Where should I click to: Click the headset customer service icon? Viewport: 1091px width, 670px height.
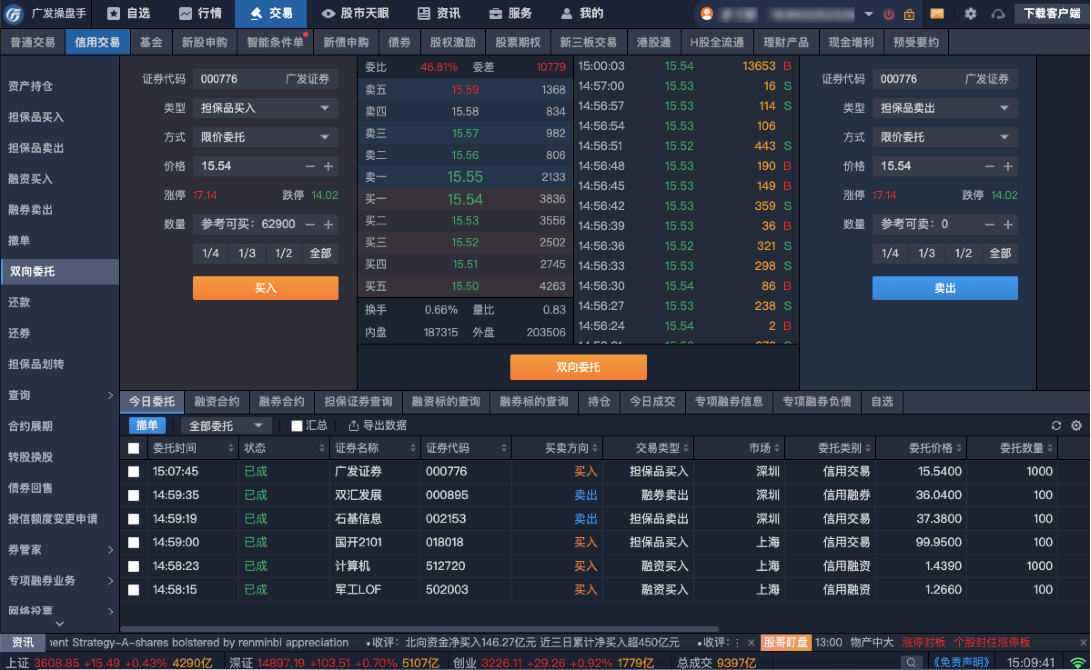pos(998,14)
